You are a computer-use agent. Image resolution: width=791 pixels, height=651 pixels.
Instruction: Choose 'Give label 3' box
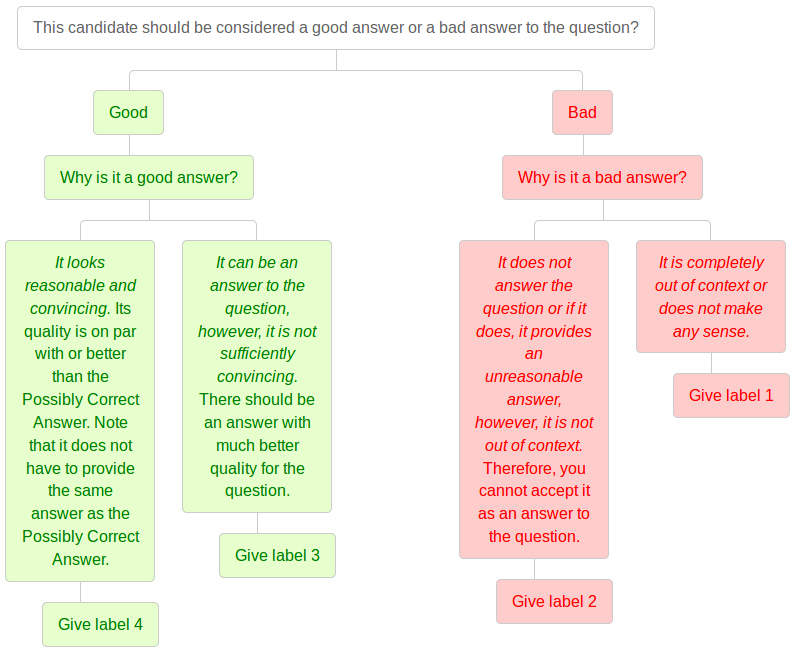pyautogui.click(x=277, y=556)
